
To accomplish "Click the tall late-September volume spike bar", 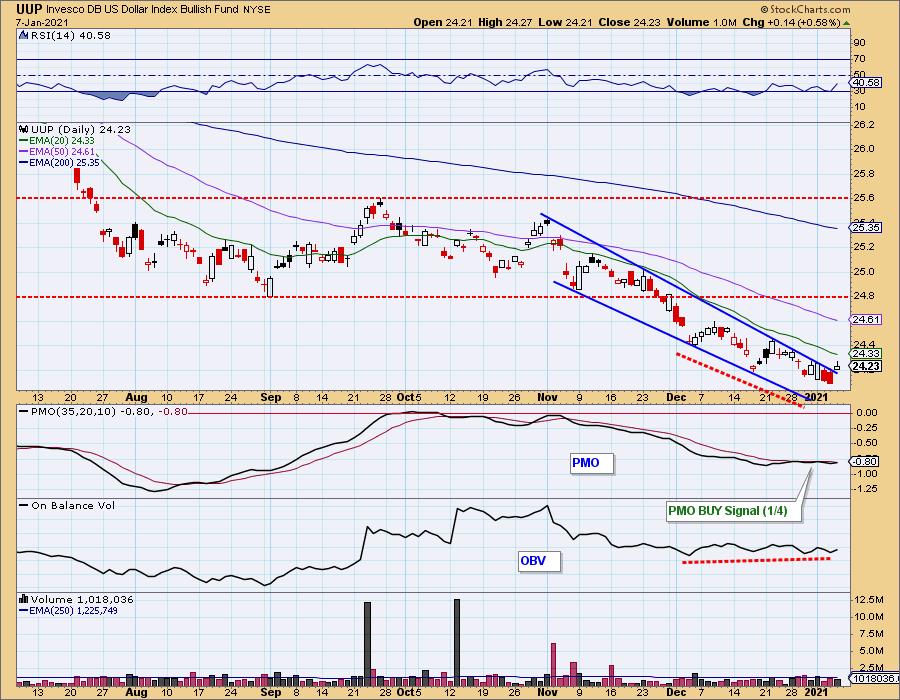I will tap(367, 643).
